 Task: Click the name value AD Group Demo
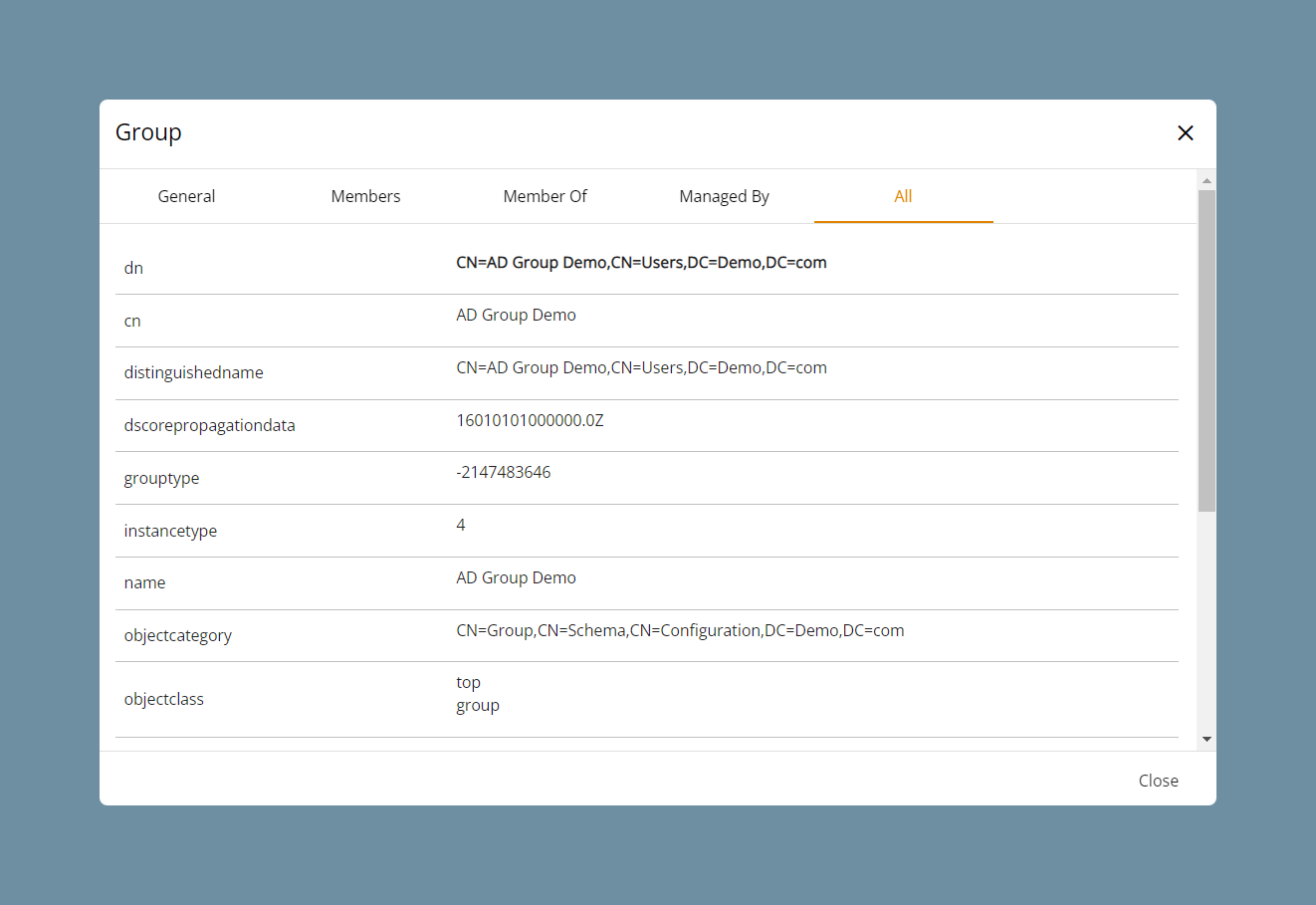[x=516, y=577]
